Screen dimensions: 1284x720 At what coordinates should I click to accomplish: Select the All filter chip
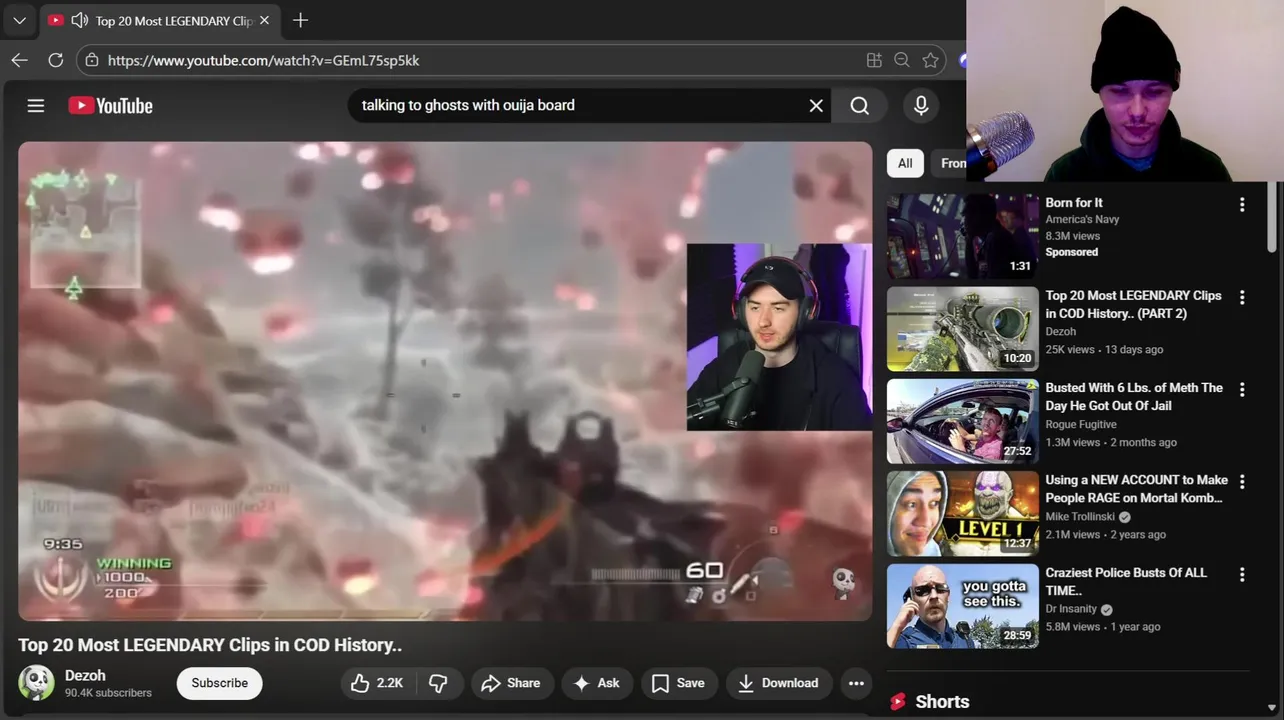click(905, 163)
